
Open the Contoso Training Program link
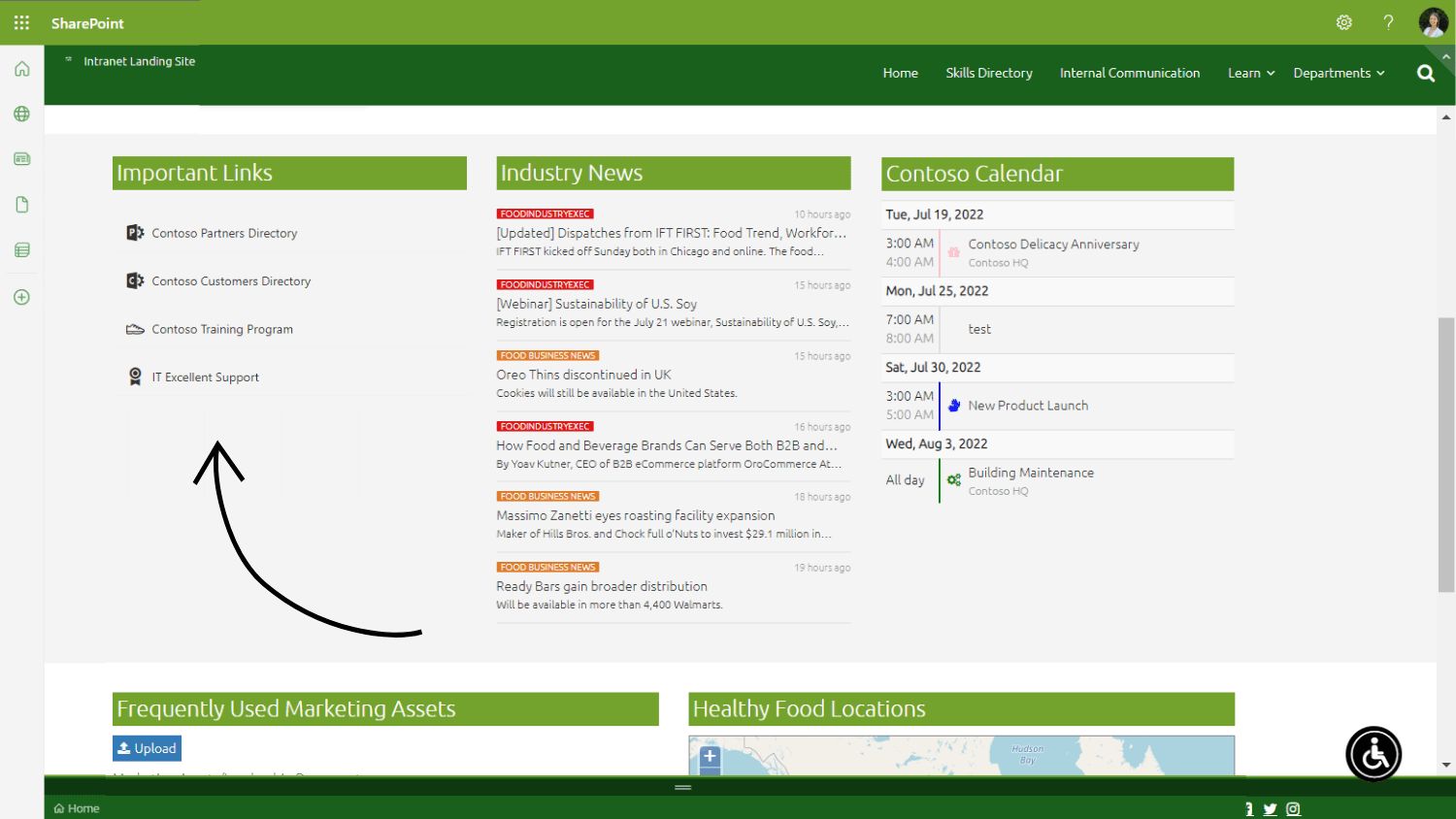click(222, 329)
